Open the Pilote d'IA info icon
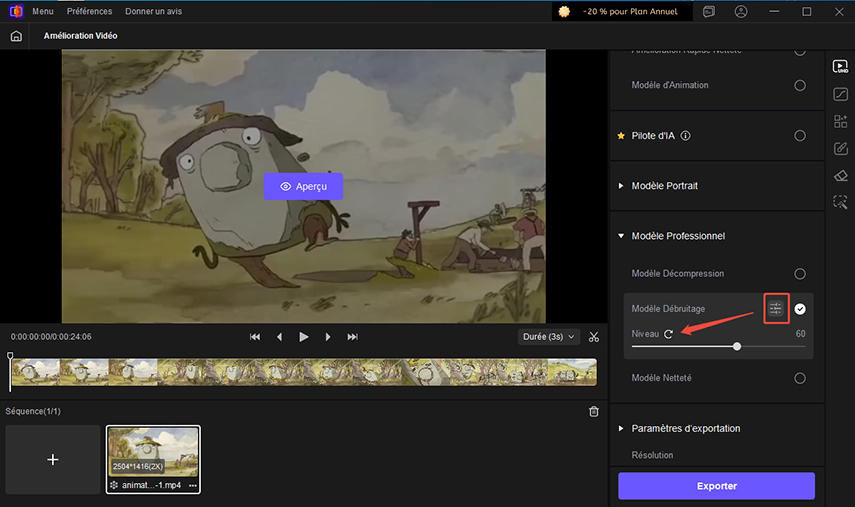This screenshot has width=855, height=507. coord(686,136)
